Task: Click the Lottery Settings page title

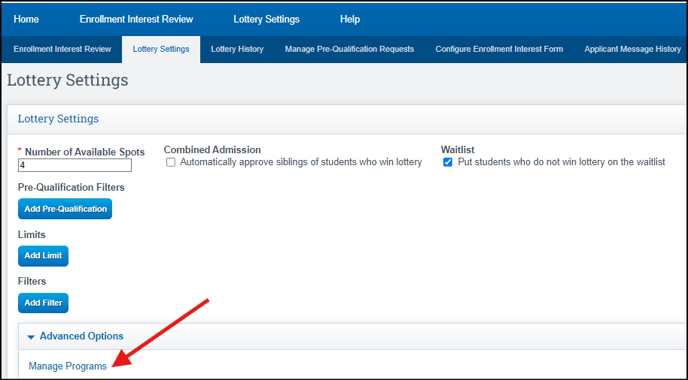Action: click(x=68, y=80)
